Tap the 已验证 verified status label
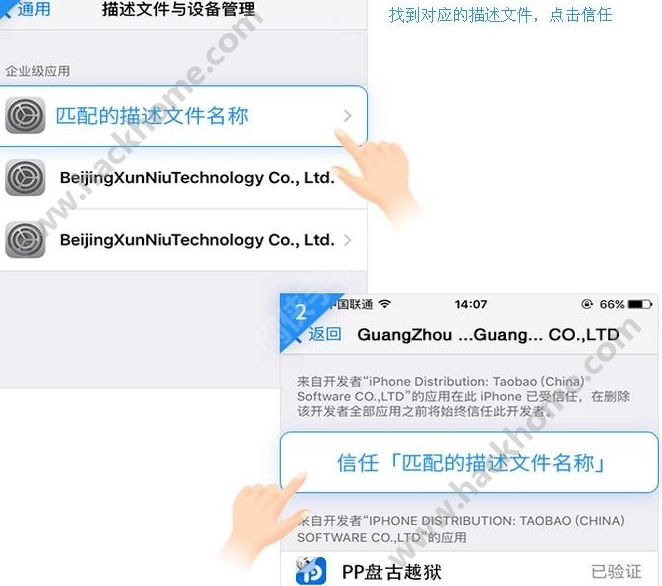The image size is (662, 586). (x=616, y=572)
